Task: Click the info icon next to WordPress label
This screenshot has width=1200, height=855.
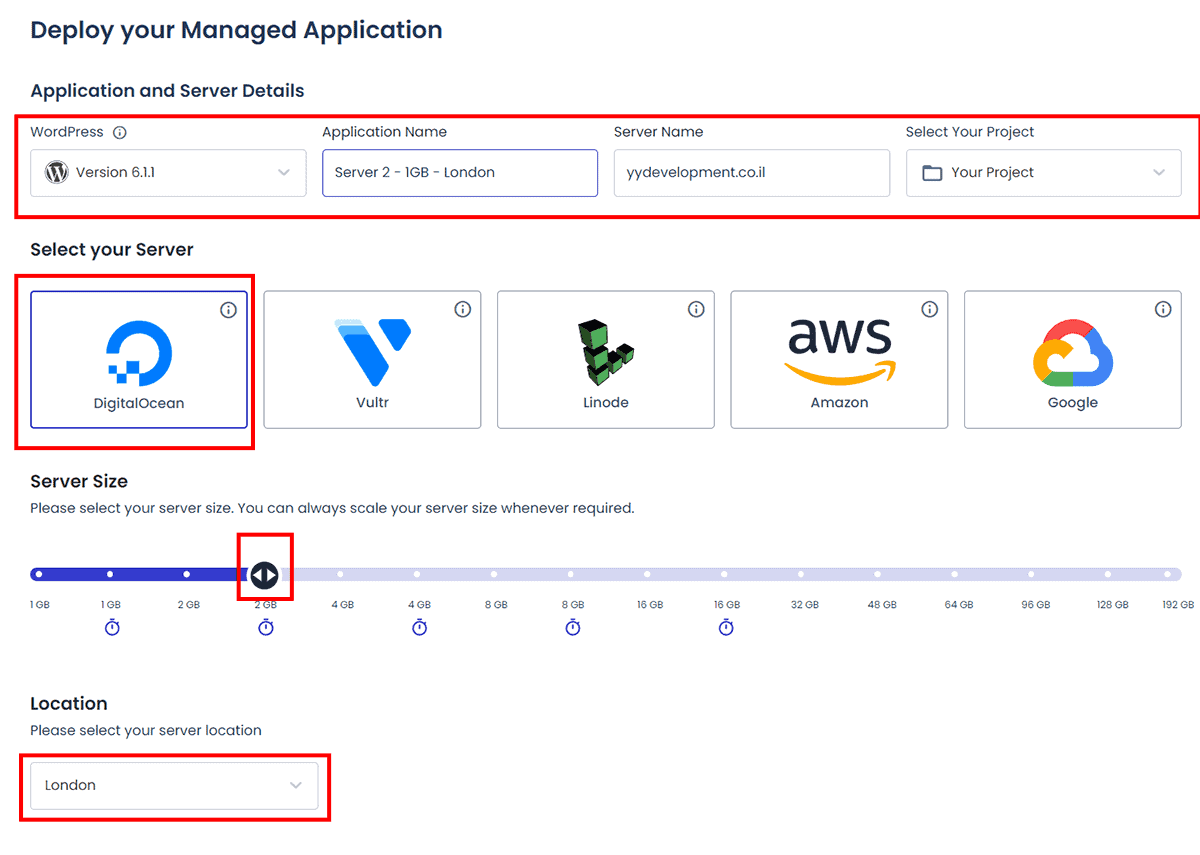Action: click(120, 132)
